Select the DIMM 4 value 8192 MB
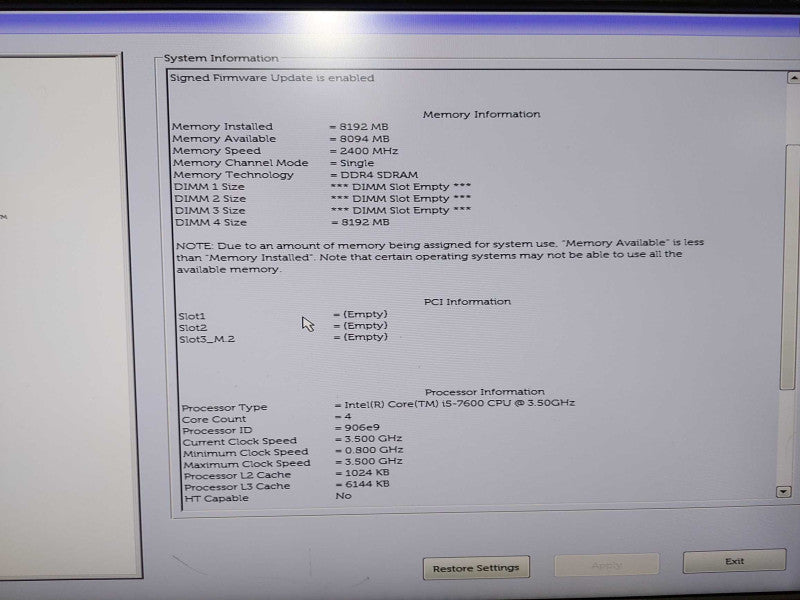The height and width of the screenshot is (600, 800). pos(365,222)
